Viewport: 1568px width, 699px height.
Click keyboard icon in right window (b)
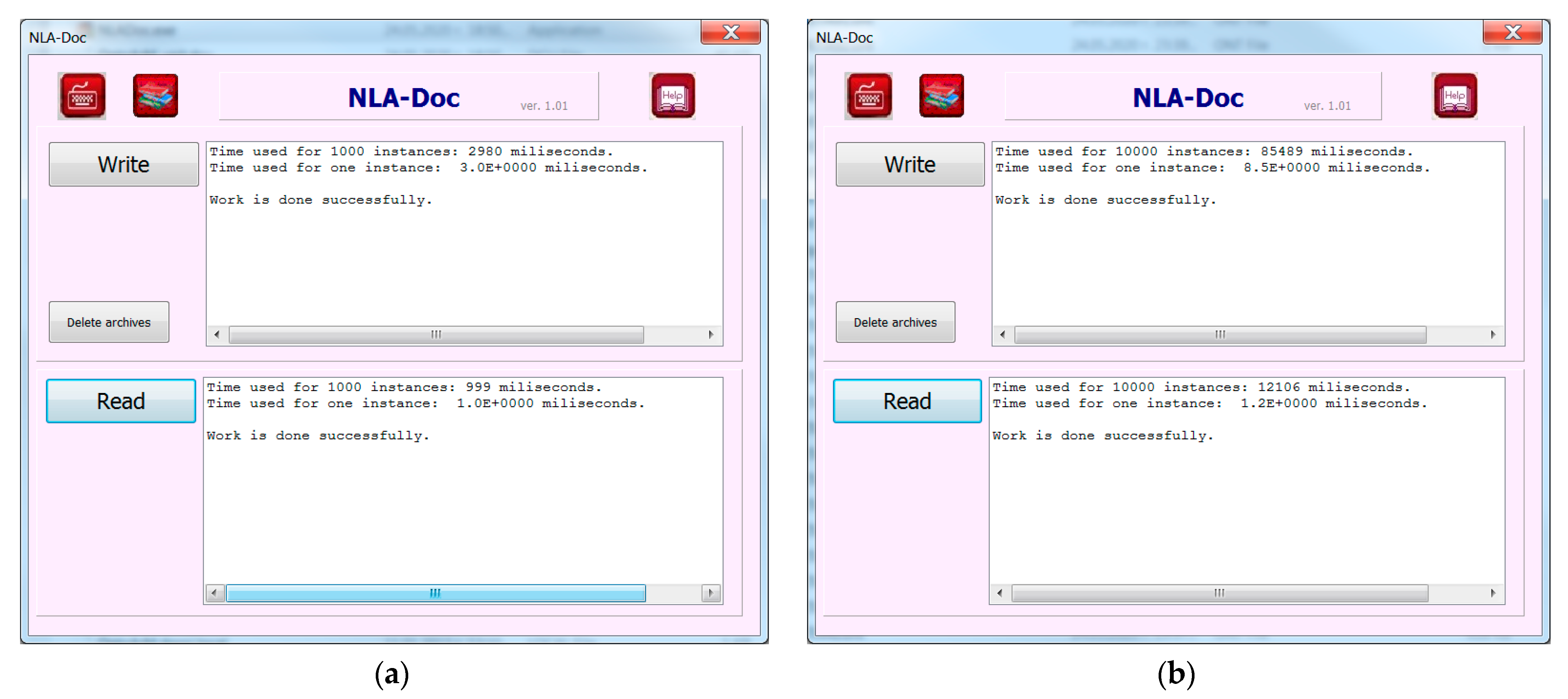pos(868,96)
